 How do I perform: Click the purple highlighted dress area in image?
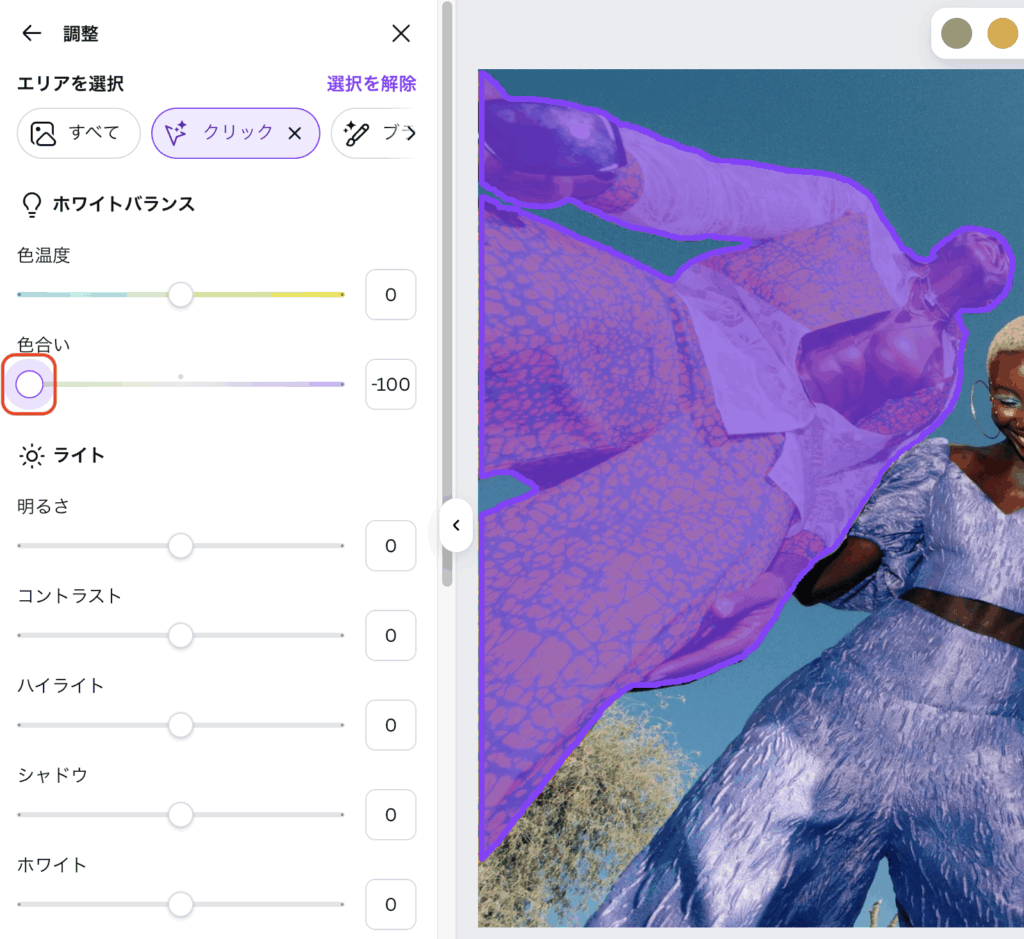tap(620, 450)
